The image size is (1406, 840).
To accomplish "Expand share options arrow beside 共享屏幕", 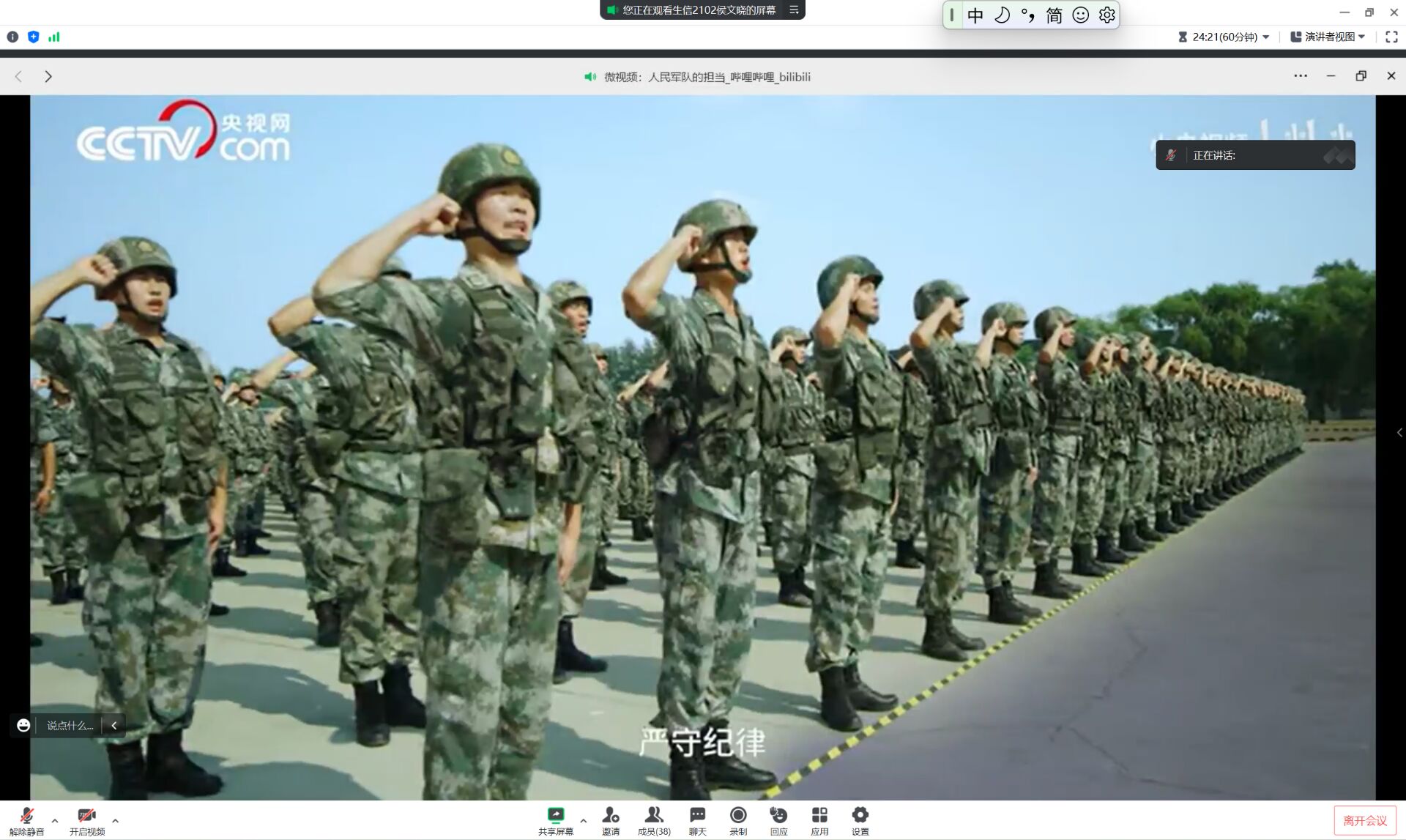I will click(583, 820).
